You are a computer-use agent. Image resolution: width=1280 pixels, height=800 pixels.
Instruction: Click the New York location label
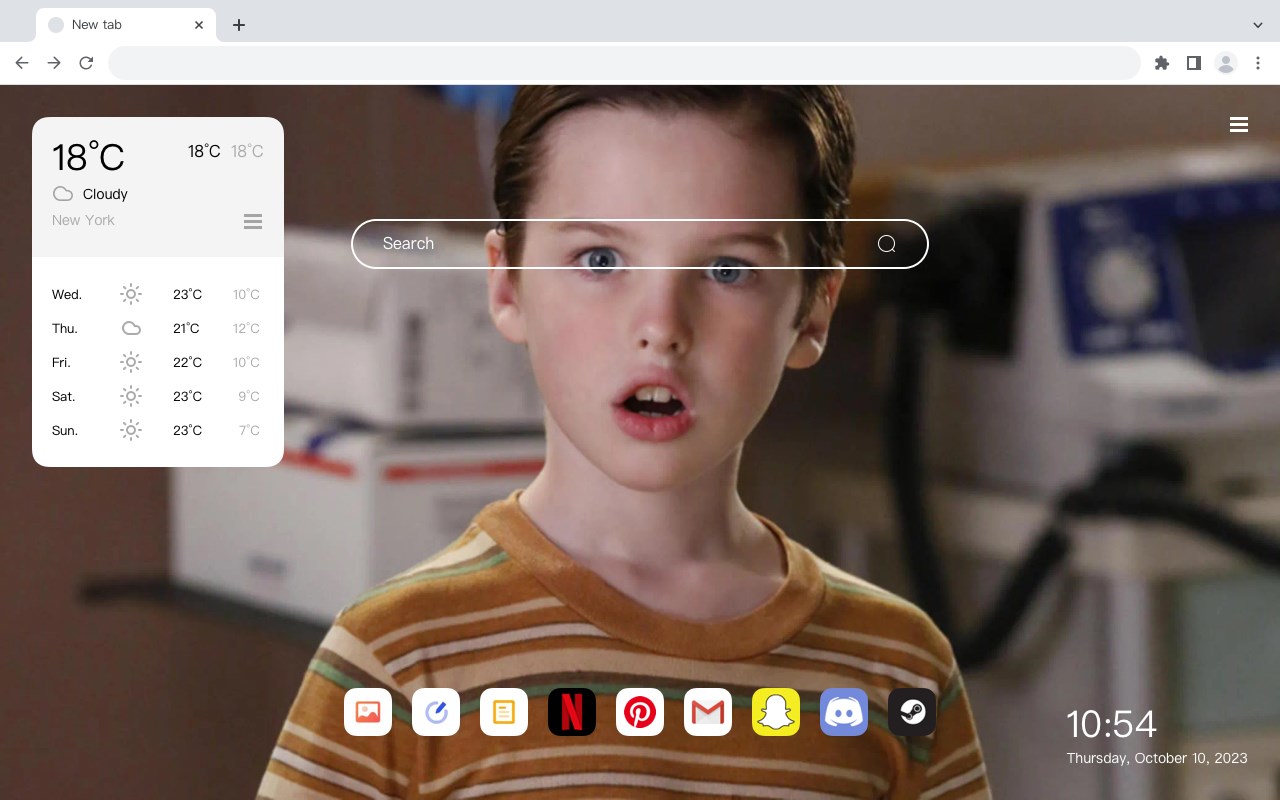click(83, 220)
